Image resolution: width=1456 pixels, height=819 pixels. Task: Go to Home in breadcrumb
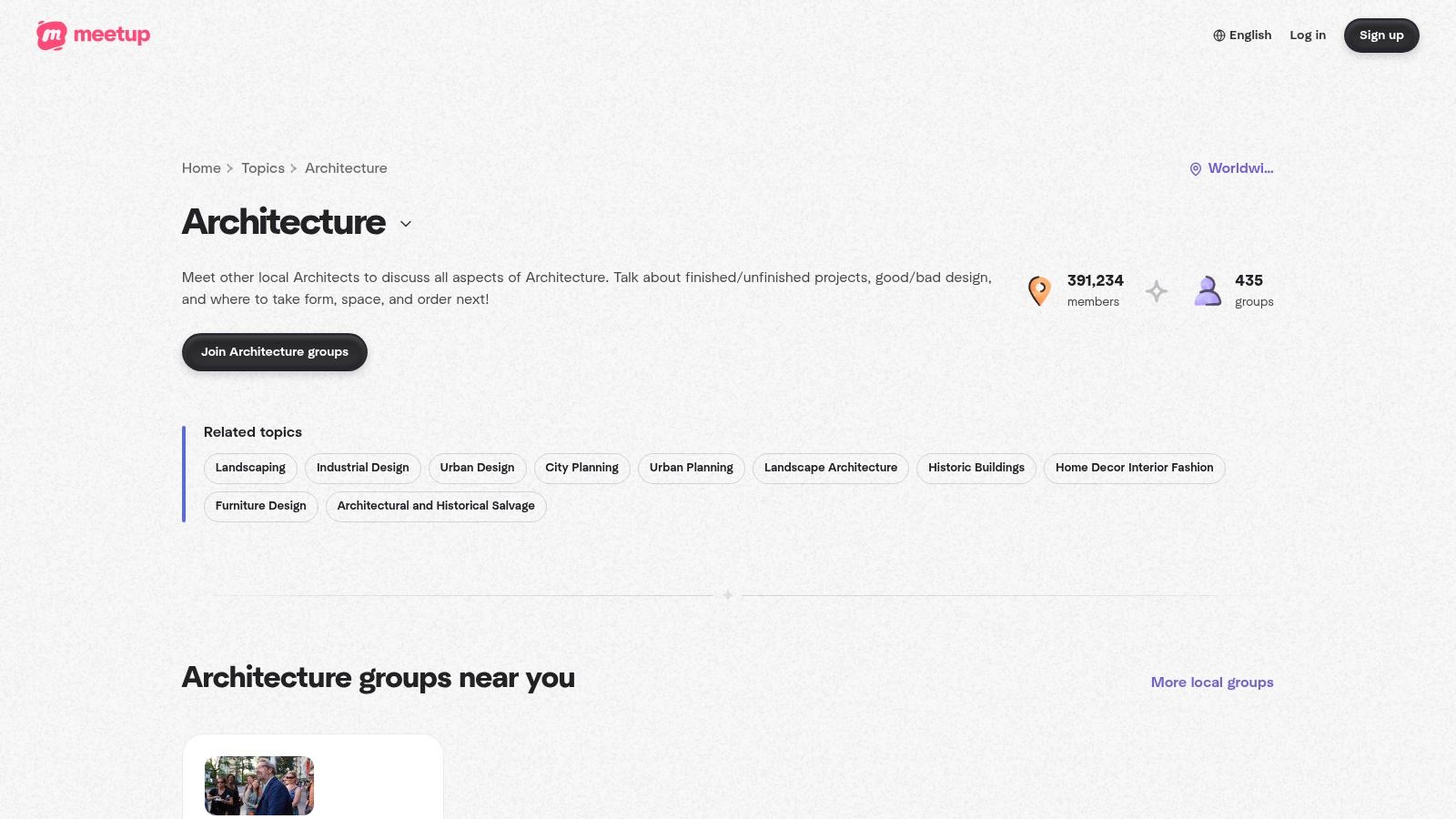(x=201, y=168)
